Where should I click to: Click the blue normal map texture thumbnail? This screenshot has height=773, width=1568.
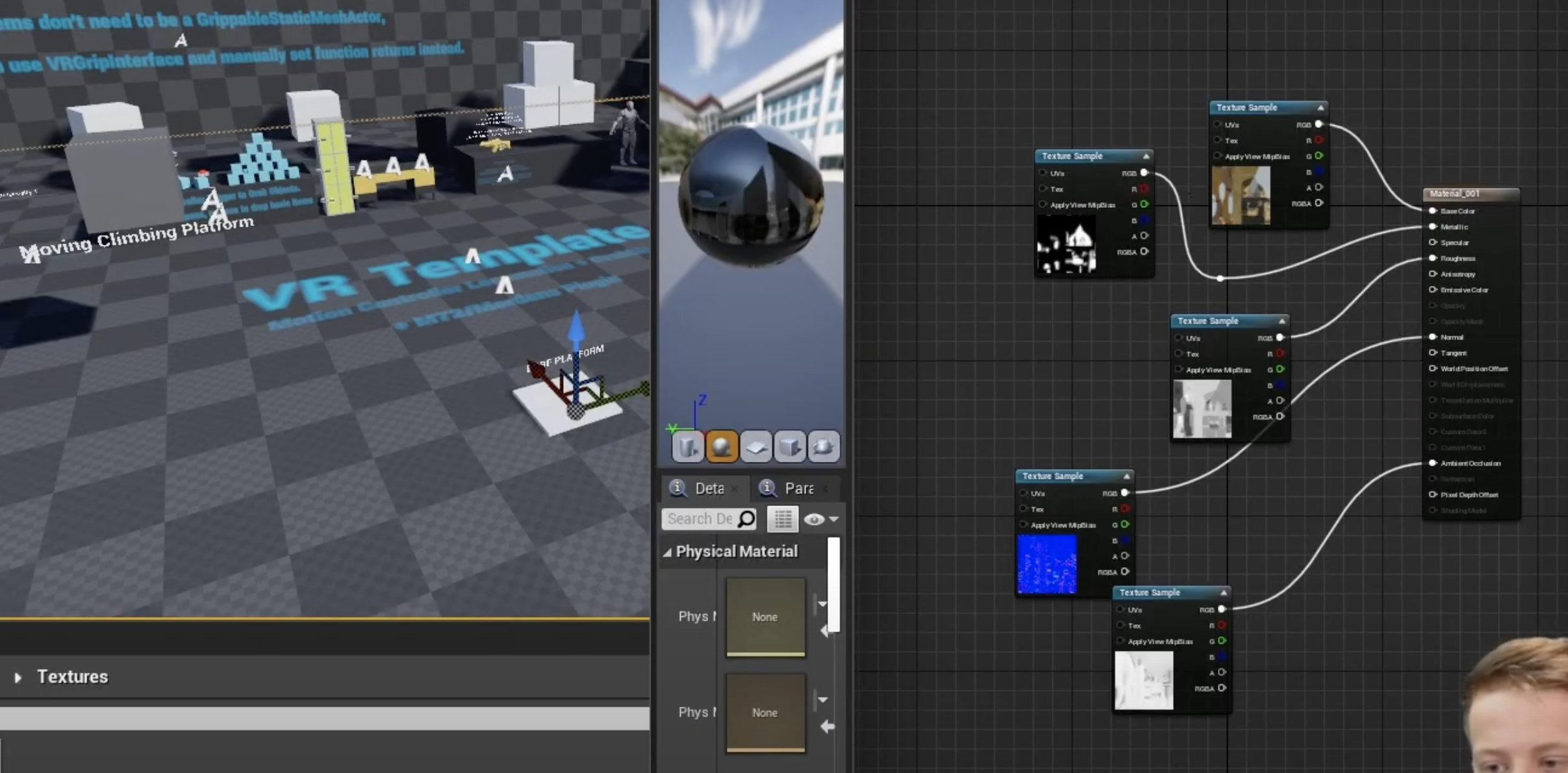pos(1047,564)
